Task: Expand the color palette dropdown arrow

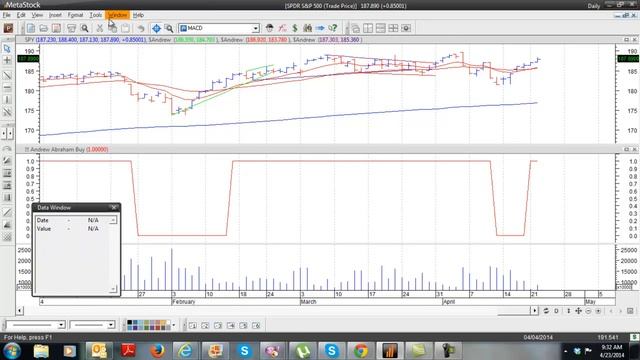Action: 174,325
